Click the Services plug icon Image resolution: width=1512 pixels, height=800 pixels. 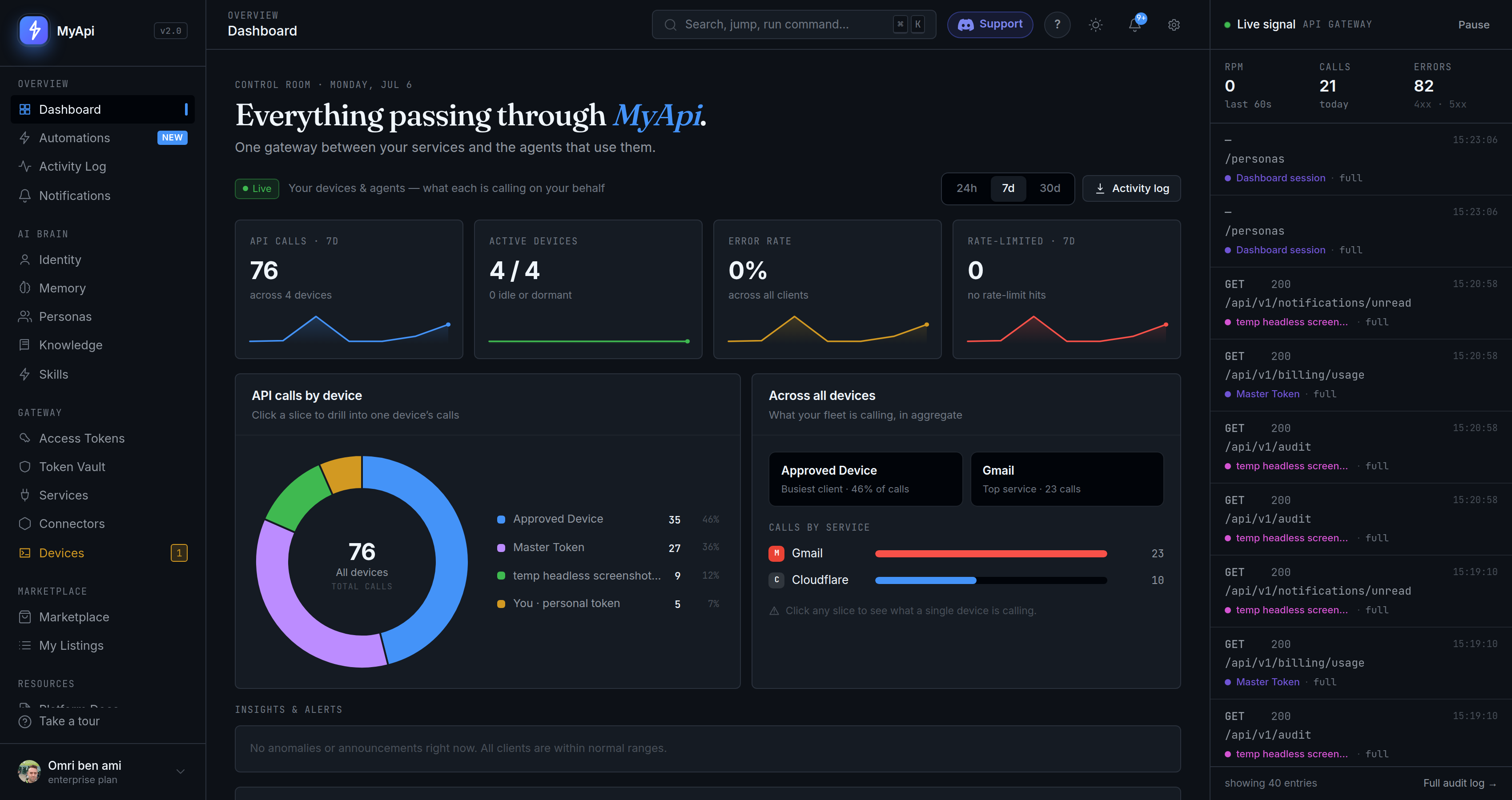pyautogui.click(x=24, y=495)
